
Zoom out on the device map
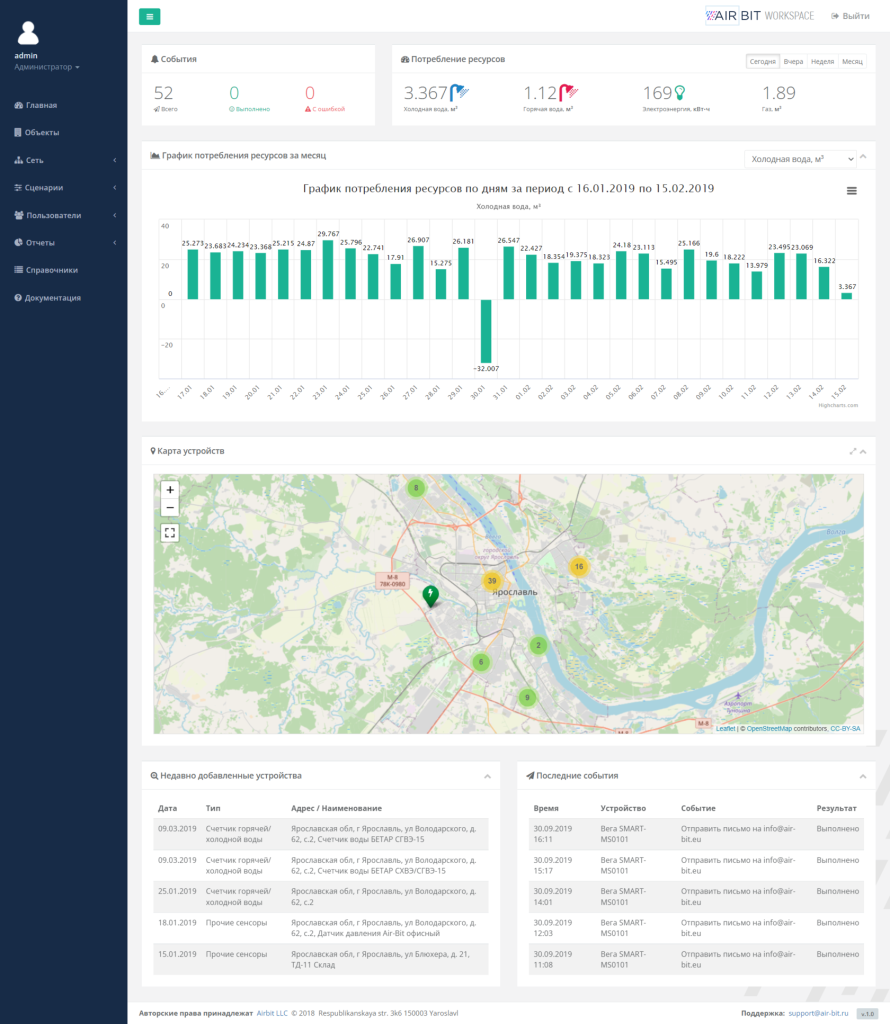(x=170, y=508)
